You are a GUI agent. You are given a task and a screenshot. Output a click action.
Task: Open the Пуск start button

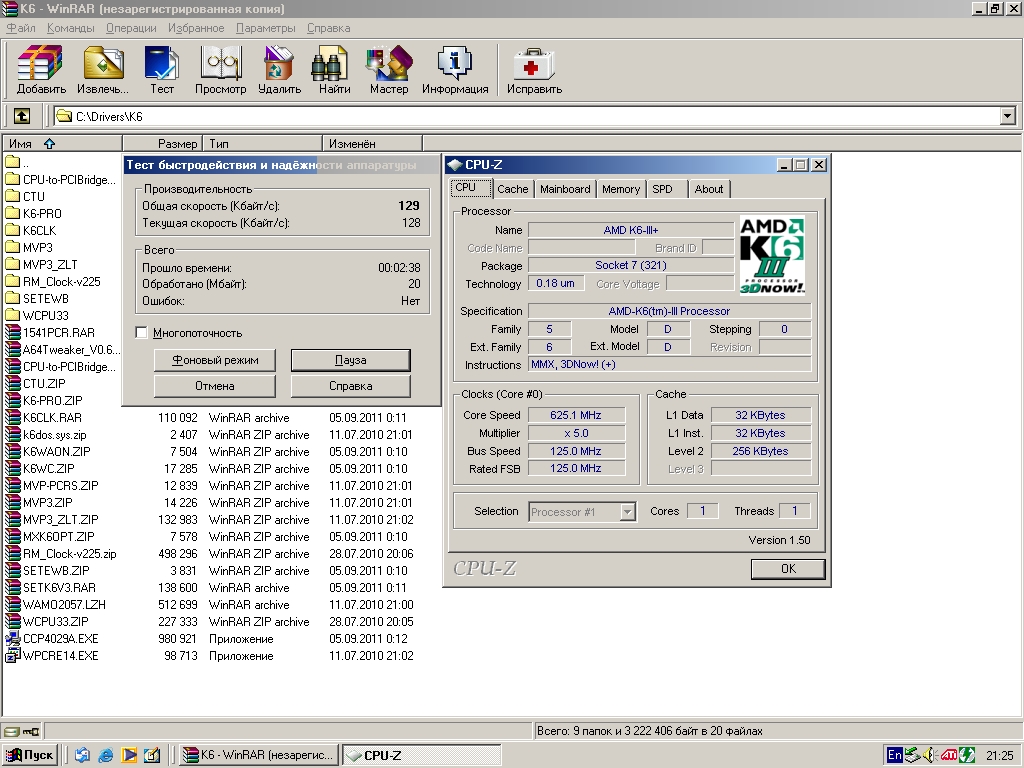(31, 755)
